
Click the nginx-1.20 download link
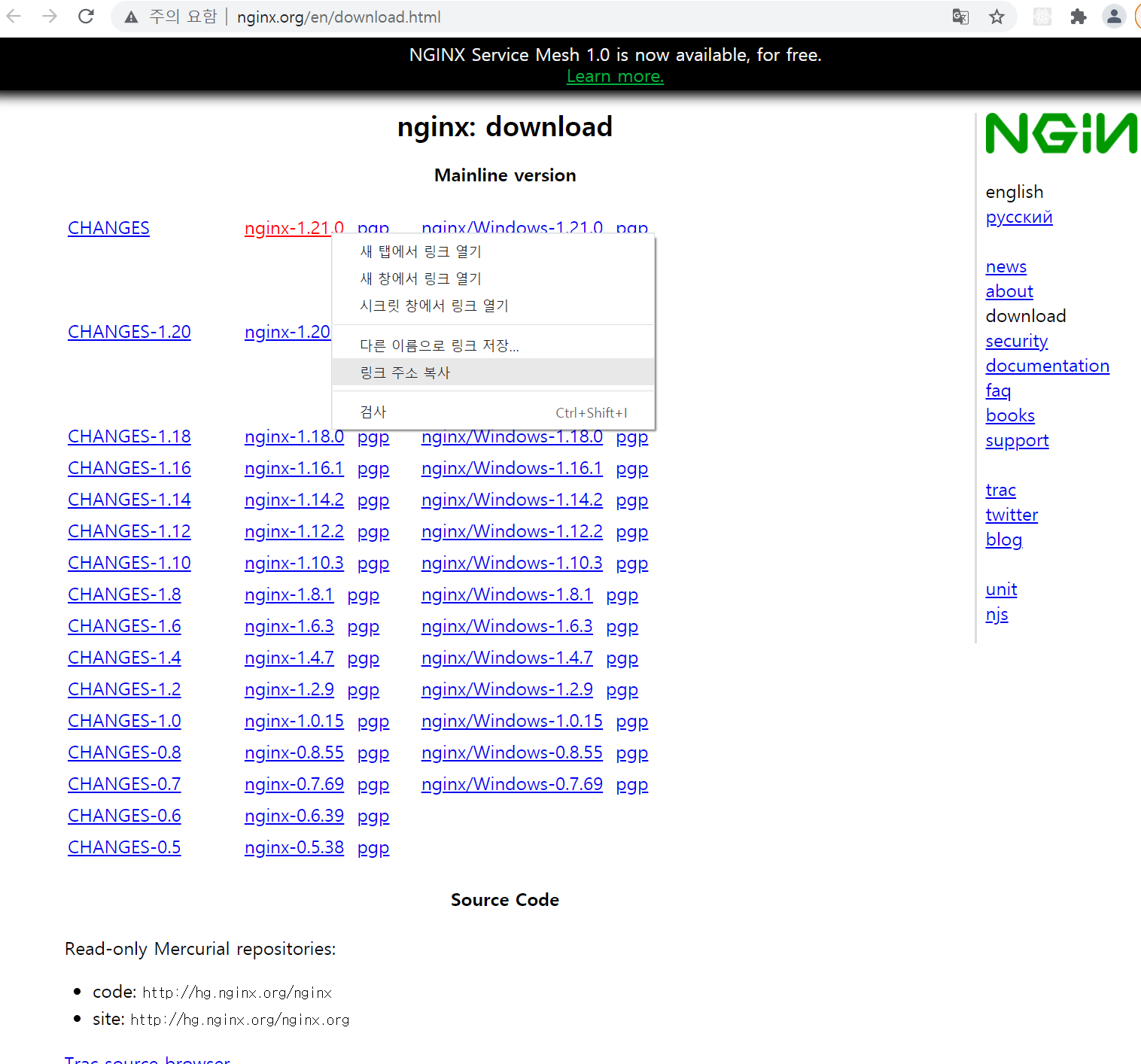[288, 332]
